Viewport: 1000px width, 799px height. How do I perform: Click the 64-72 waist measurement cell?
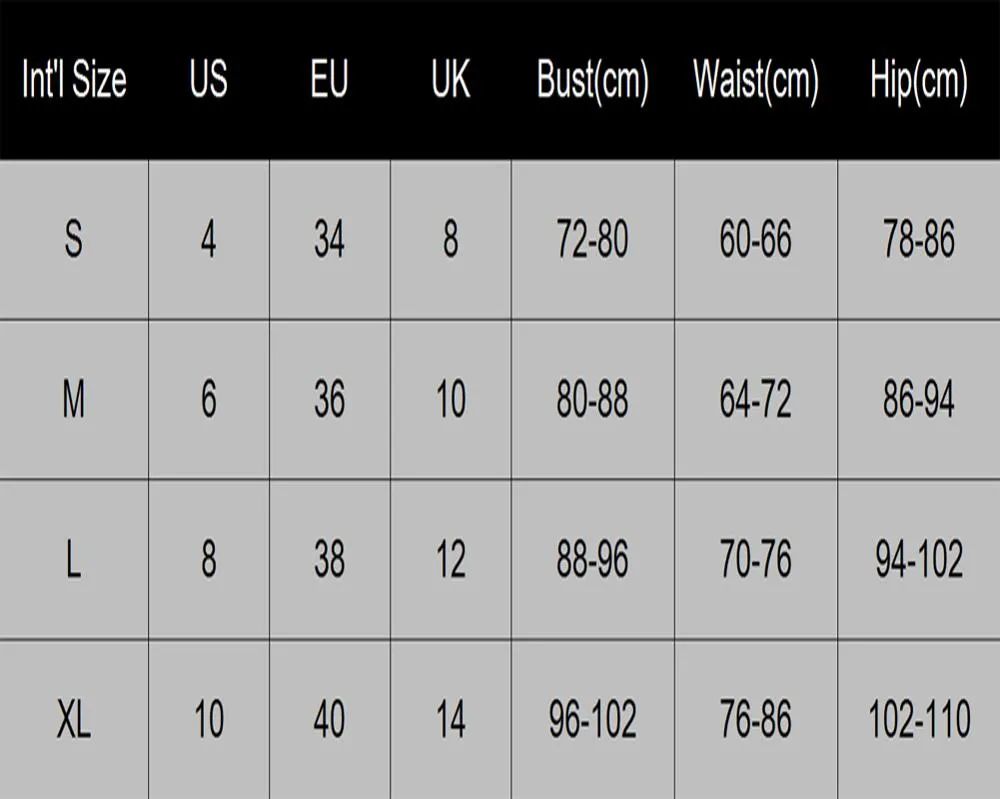[756, 400]
